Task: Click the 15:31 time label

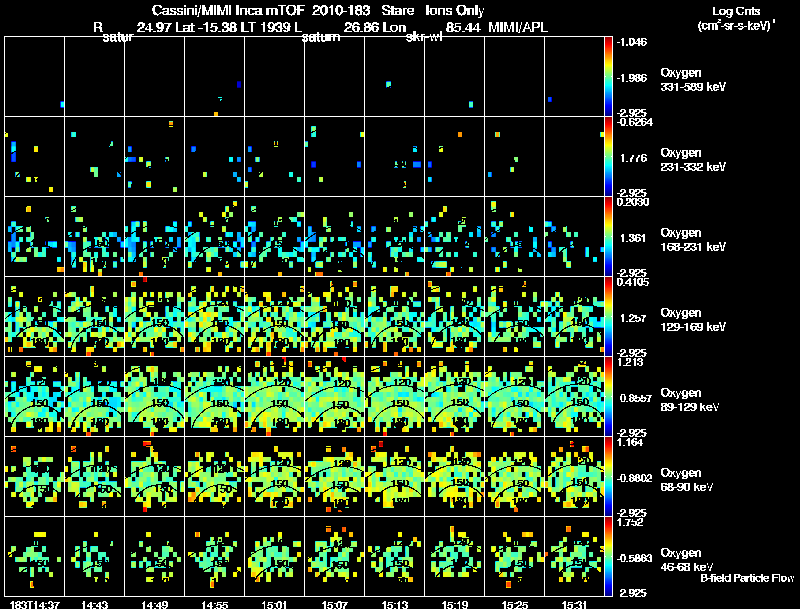Action: click(x=575, y=604)
